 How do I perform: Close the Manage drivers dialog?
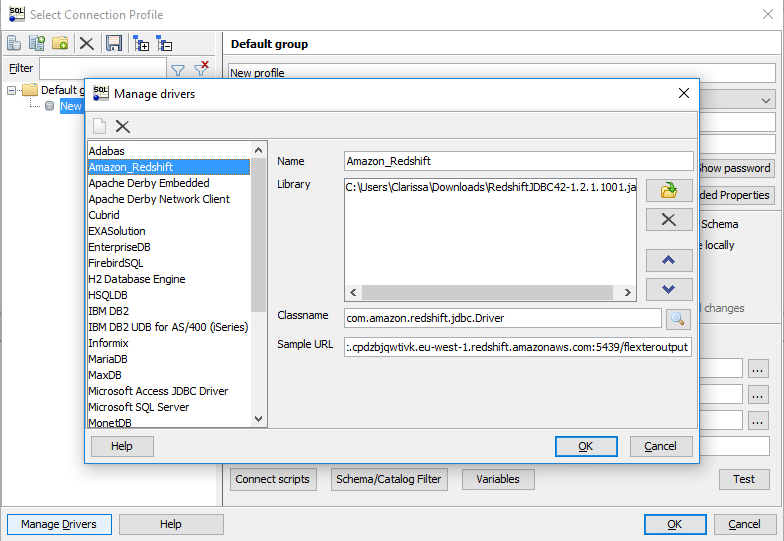click(684, 93)
